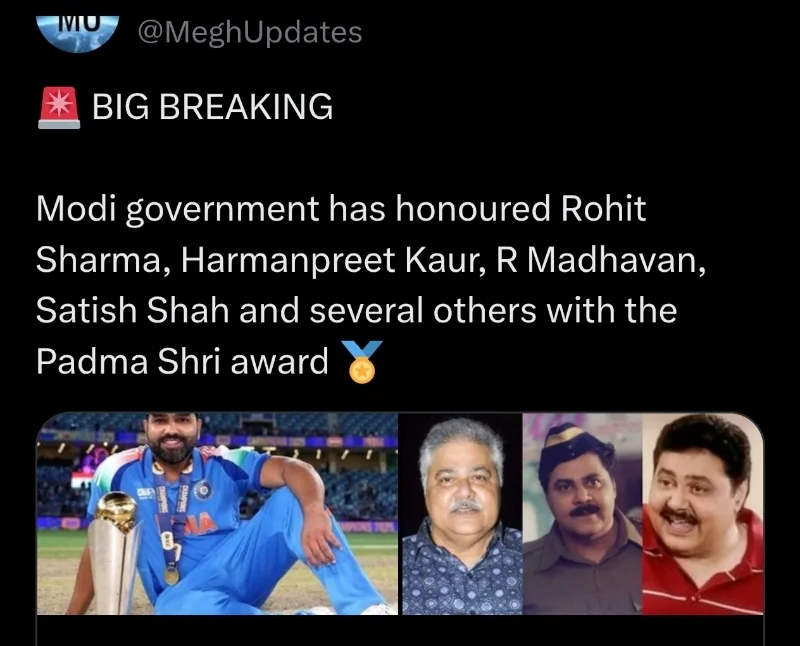The image size is (800, 646).
Task: Open the MU profile avatar
Action: [78, 32]
